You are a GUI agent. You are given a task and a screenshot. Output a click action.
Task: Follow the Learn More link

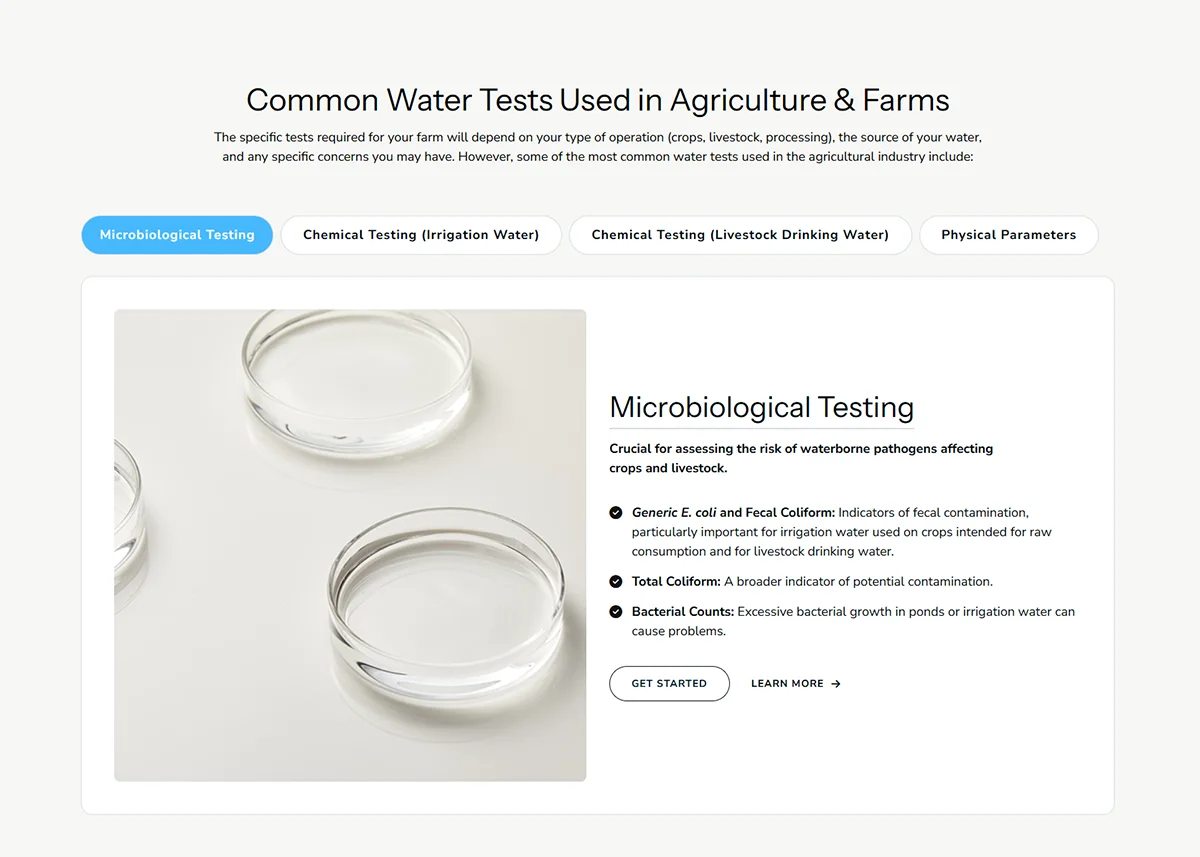pos(787,684)
